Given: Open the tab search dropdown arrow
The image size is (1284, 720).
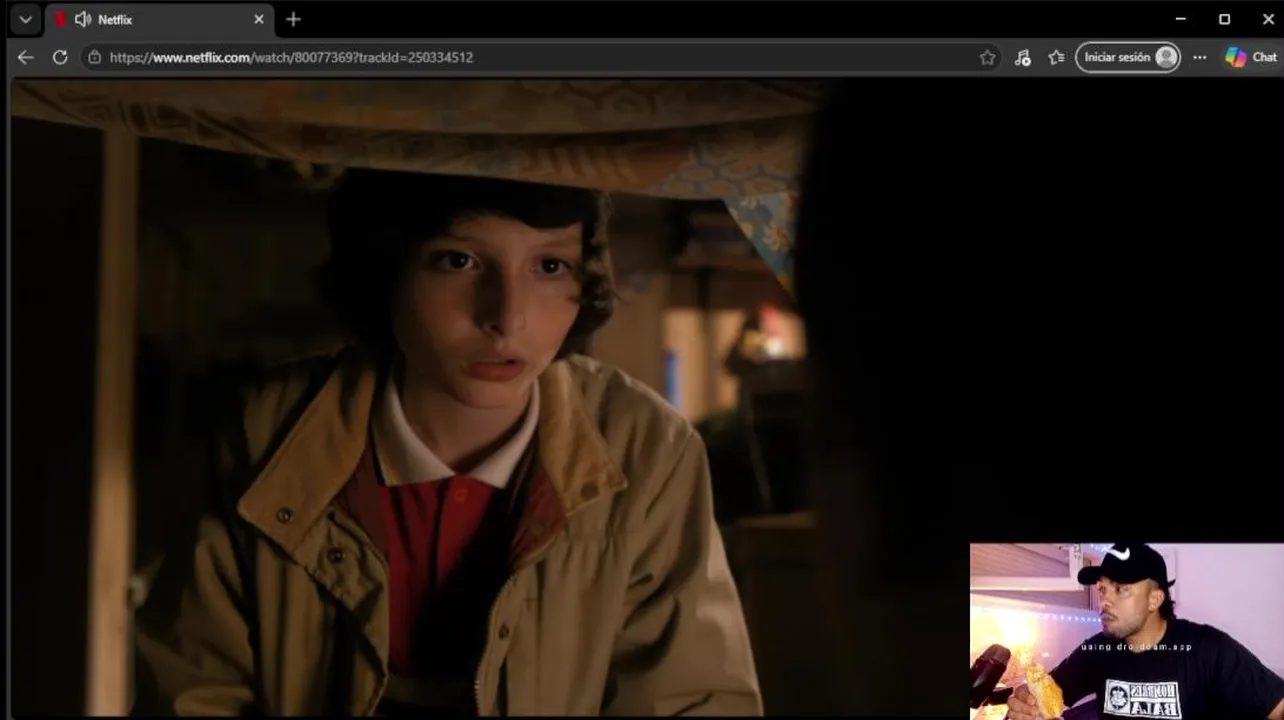Looking at the screenshot, I should click(25, 19).
